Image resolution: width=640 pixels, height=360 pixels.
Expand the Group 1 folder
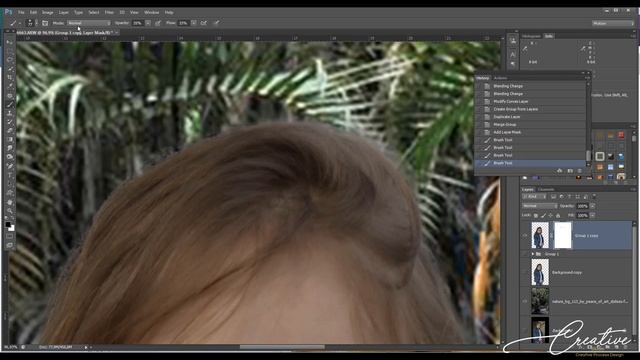pyautogui.click(x=533, y=254)
